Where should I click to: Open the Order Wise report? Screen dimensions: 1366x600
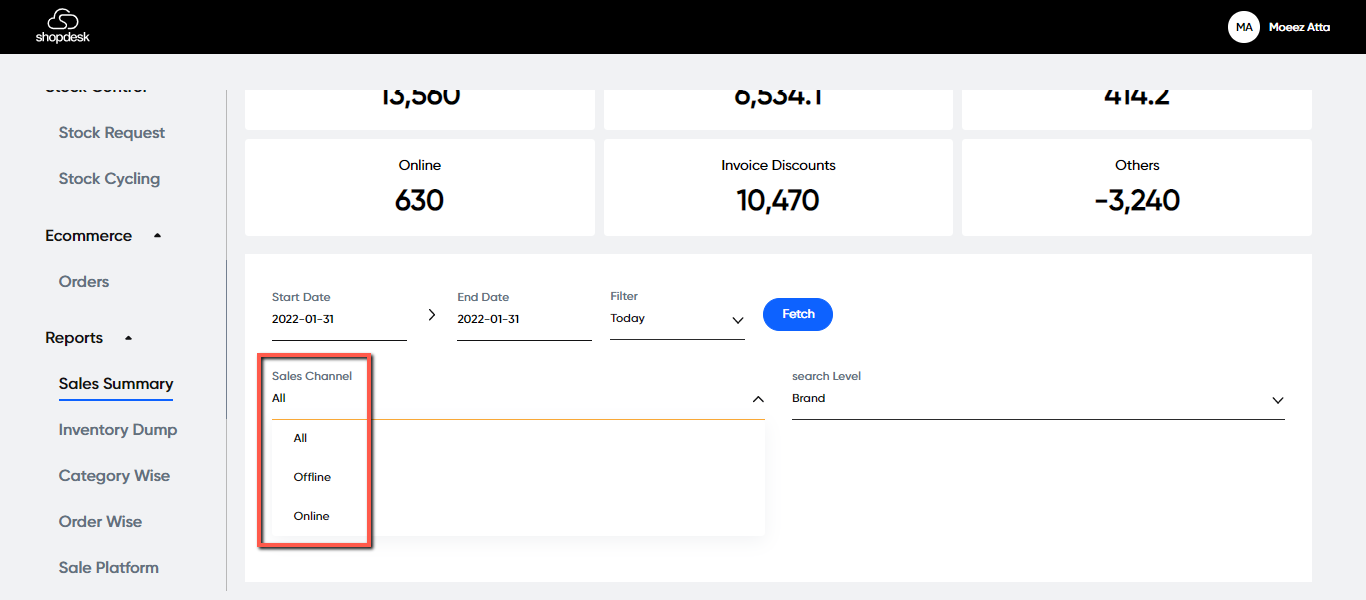[x=100, y=522]
